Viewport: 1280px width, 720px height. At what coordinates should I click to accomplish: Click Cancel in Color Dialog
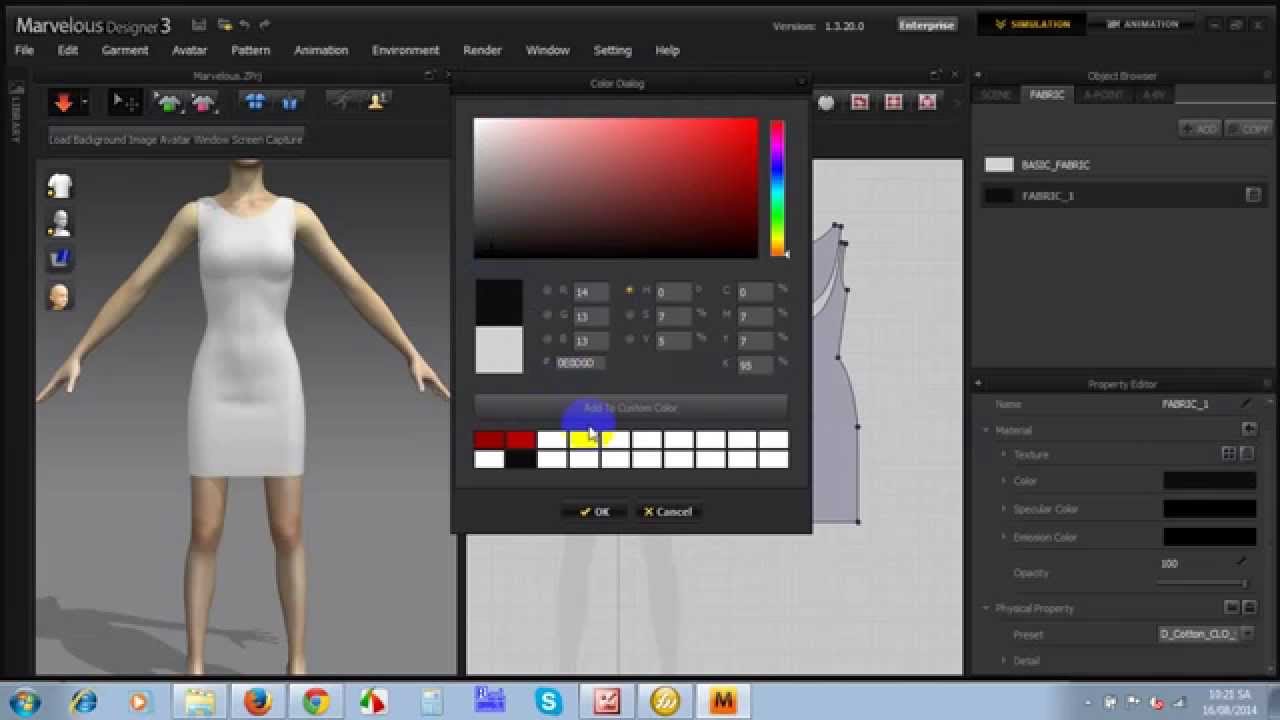point(668,511)
